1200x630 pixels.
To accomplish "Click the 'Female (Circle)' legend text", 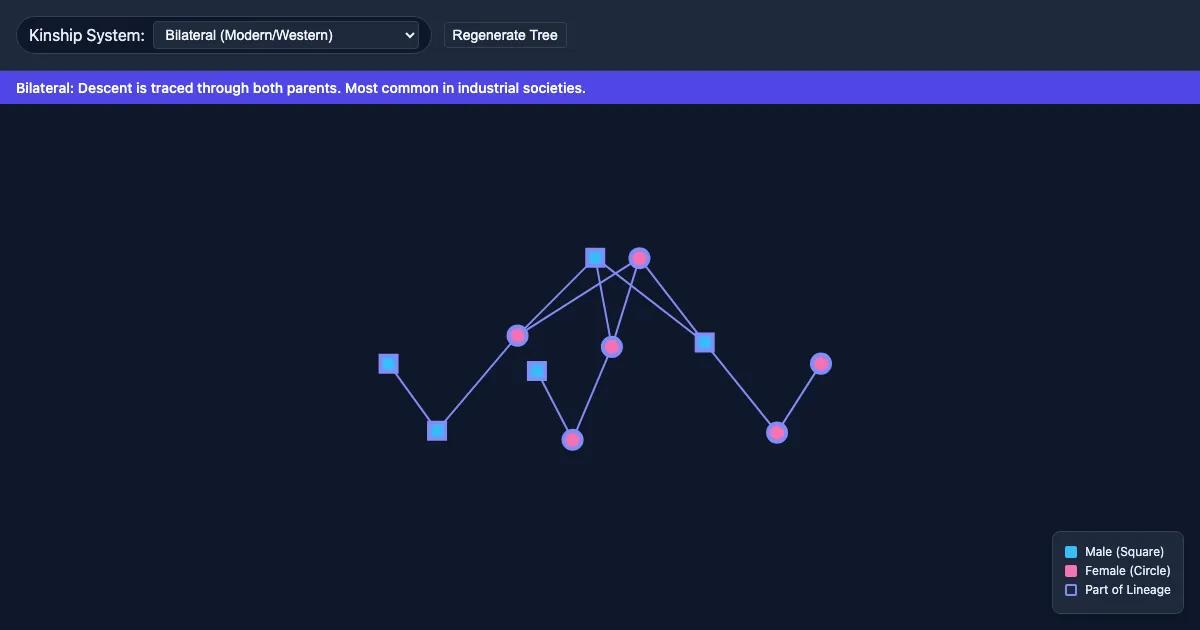I will (1128, 571).
